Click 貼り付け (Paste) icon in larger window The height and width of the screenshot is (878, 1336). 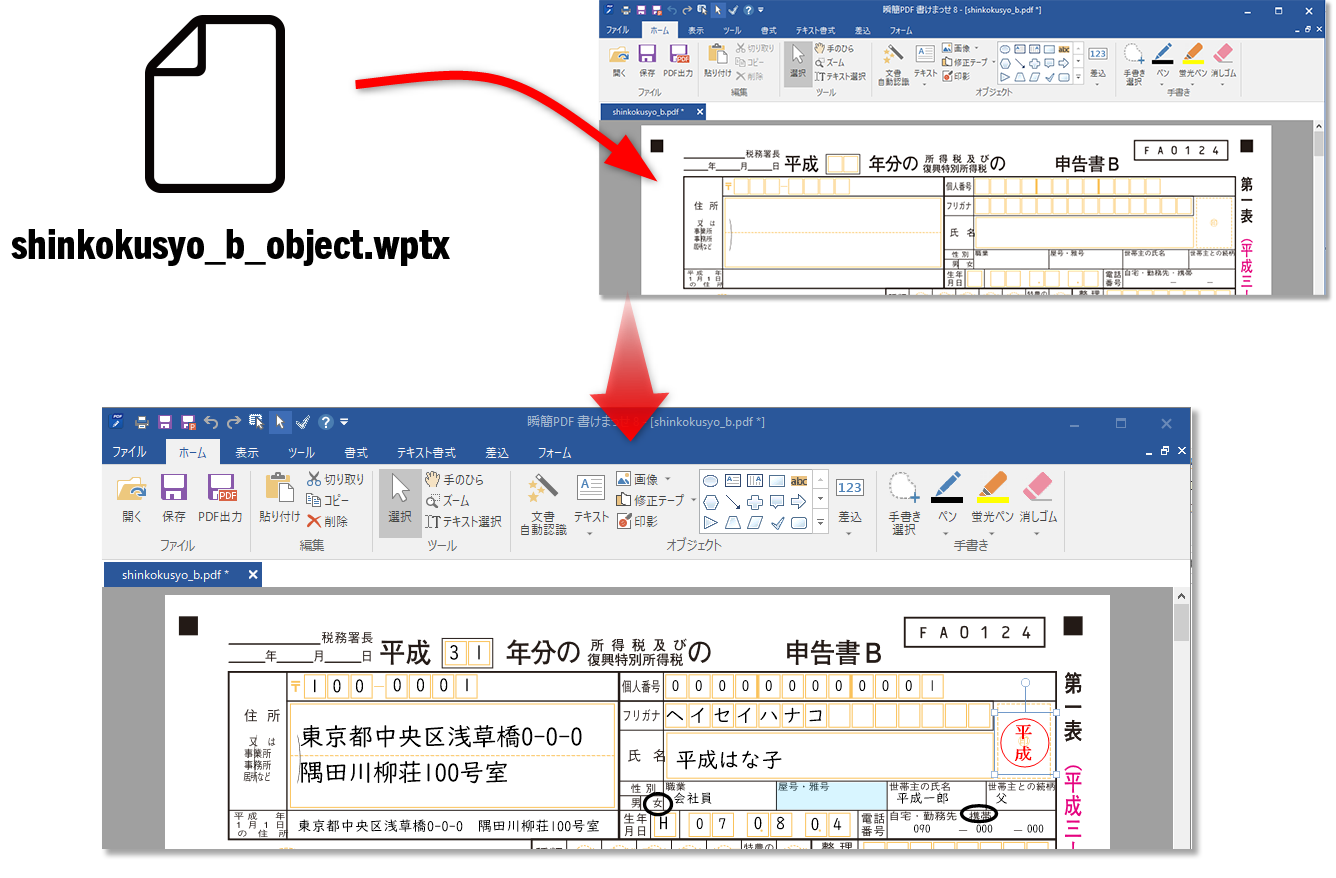279,499
